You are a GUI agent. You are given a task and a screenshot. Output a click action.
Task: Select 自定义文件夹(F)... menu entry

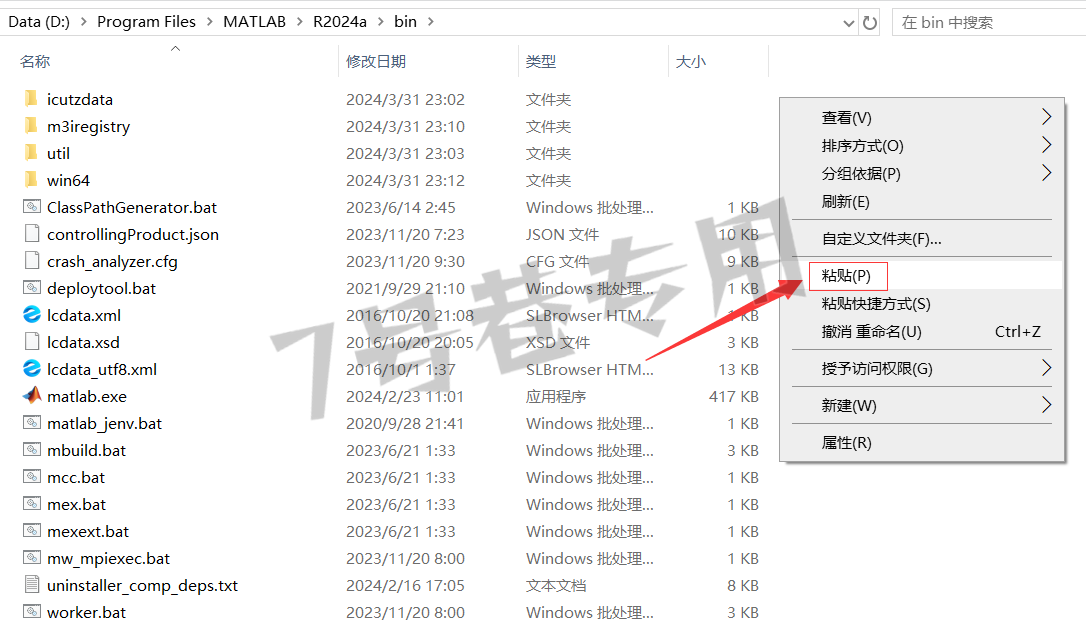(x=923, y=239)
